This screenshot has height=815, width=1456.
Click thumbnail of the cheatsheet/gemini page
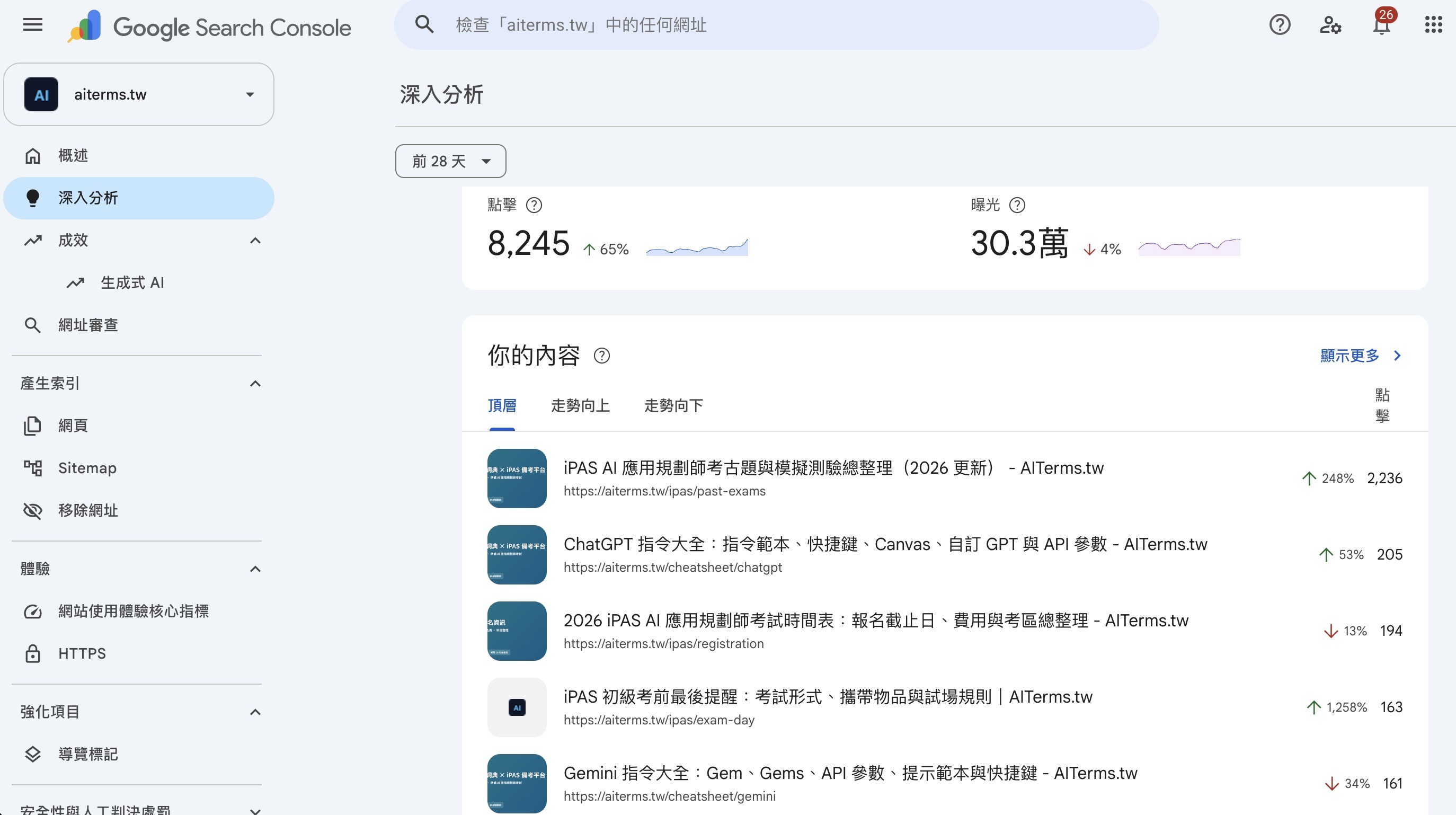[x=517, y=783]
